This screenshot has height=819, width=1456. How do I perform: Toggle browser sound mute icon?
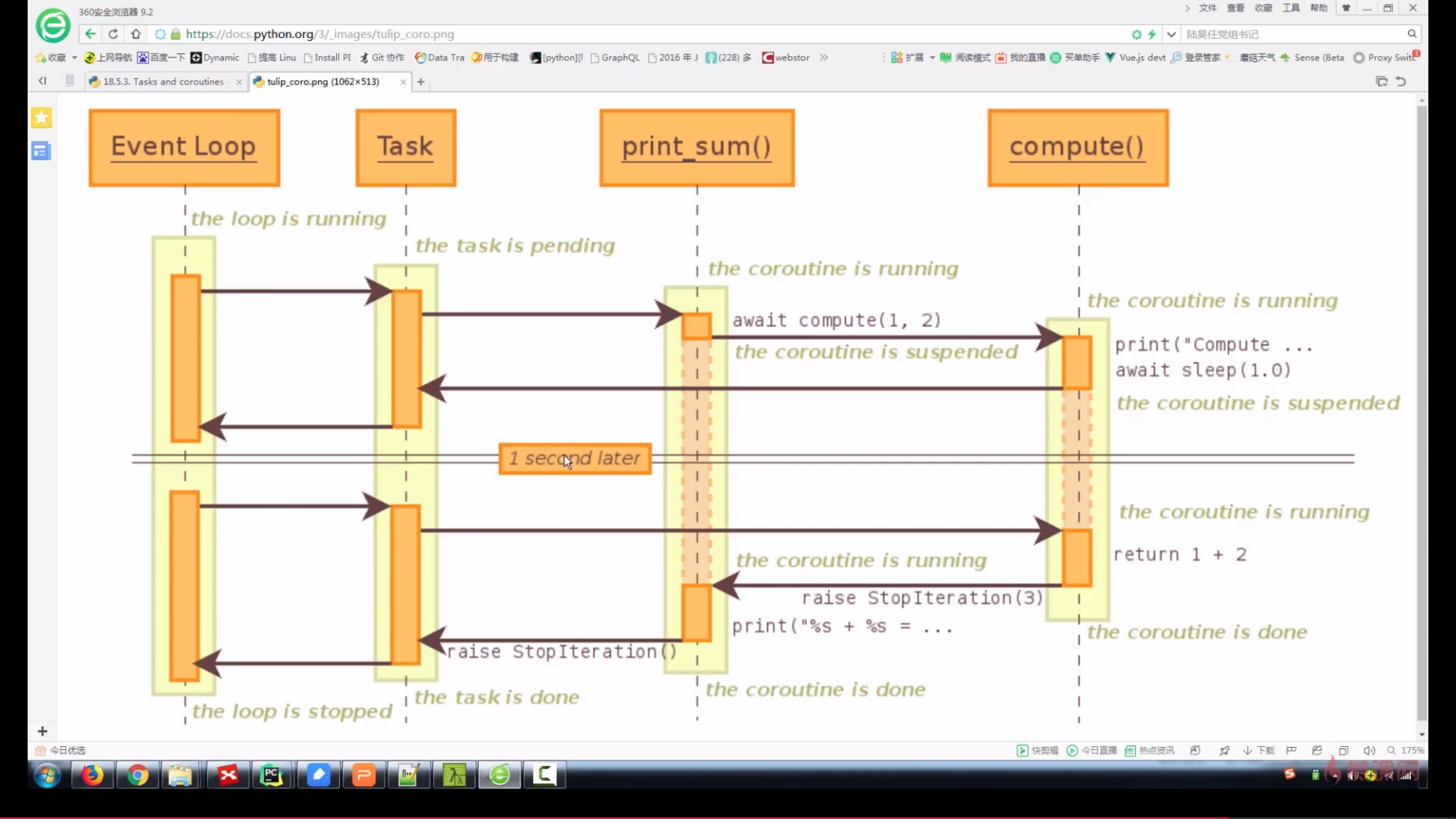(1369, 751)
